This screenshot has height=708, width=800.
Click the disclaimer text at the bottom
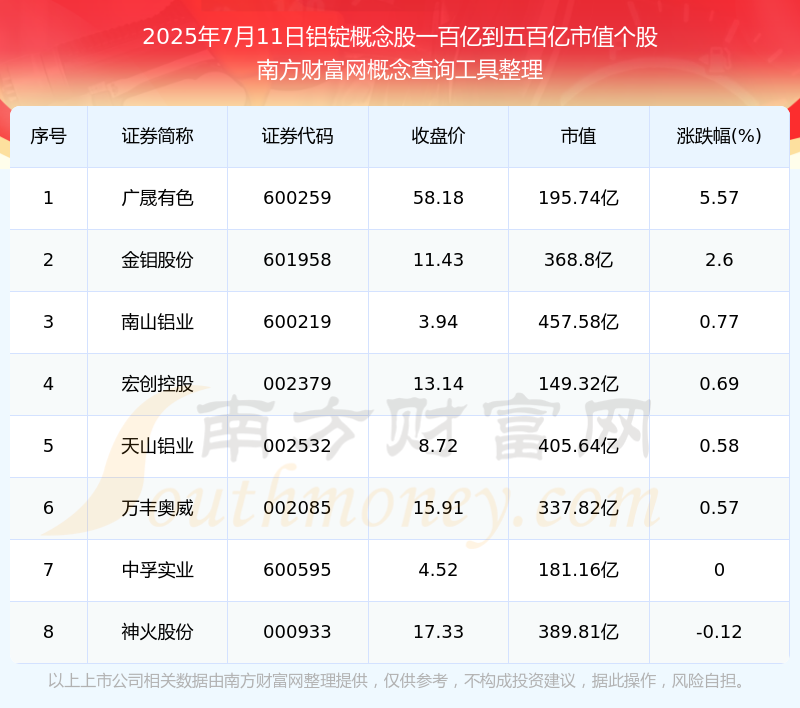(398, 680)
